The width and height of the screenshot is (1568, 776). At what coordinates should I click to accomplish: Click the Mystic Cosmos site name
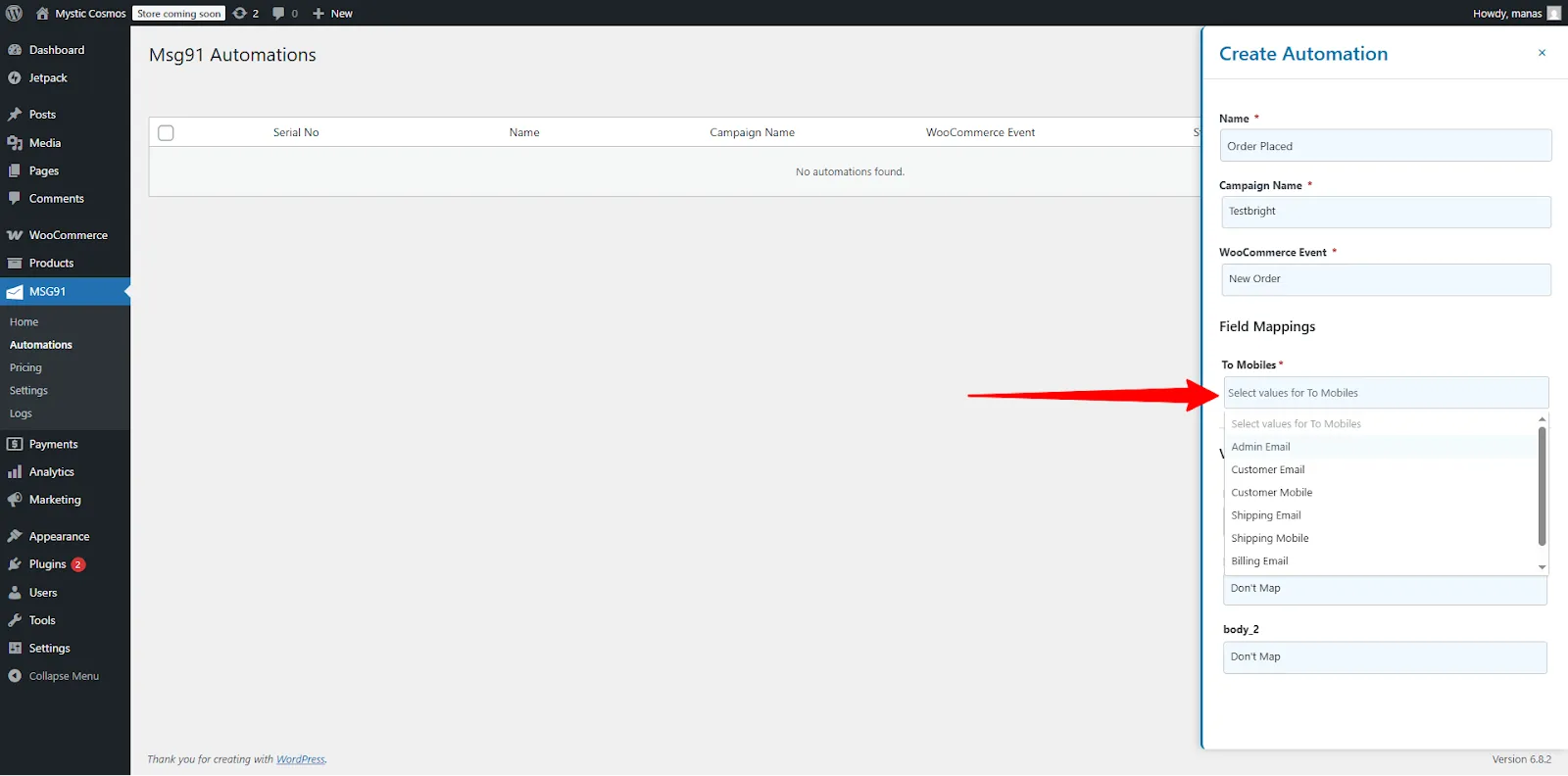90,14
